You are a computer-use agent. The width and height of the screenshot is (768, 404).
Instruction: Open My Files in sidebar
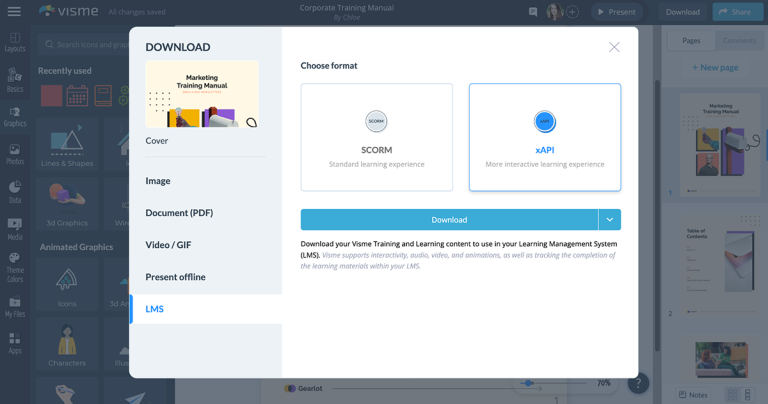pos(14,306)
